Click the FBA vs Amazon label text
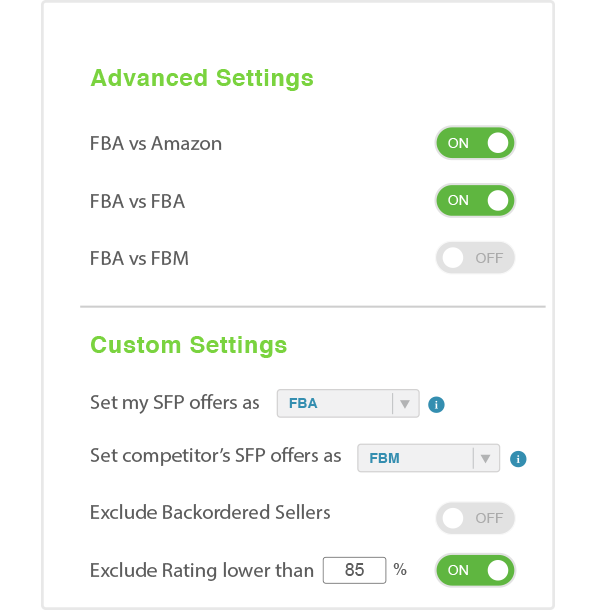 point(156,143)
